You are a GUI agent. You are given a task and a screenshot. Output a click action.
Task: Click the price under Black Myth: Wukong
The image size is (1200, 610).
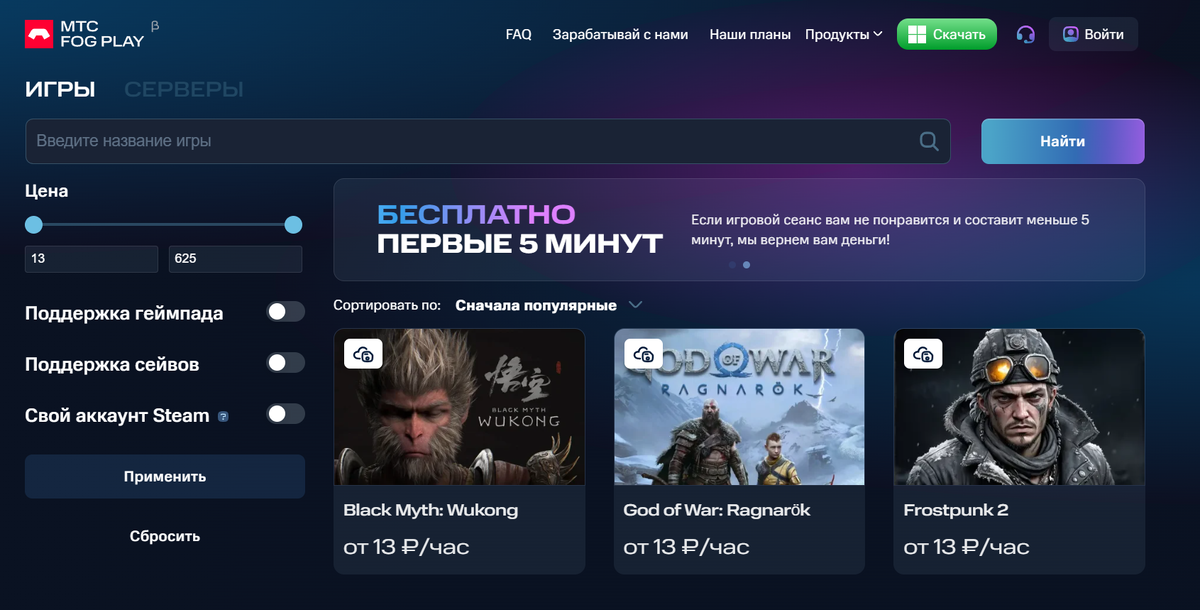click(x=406, y=547)
